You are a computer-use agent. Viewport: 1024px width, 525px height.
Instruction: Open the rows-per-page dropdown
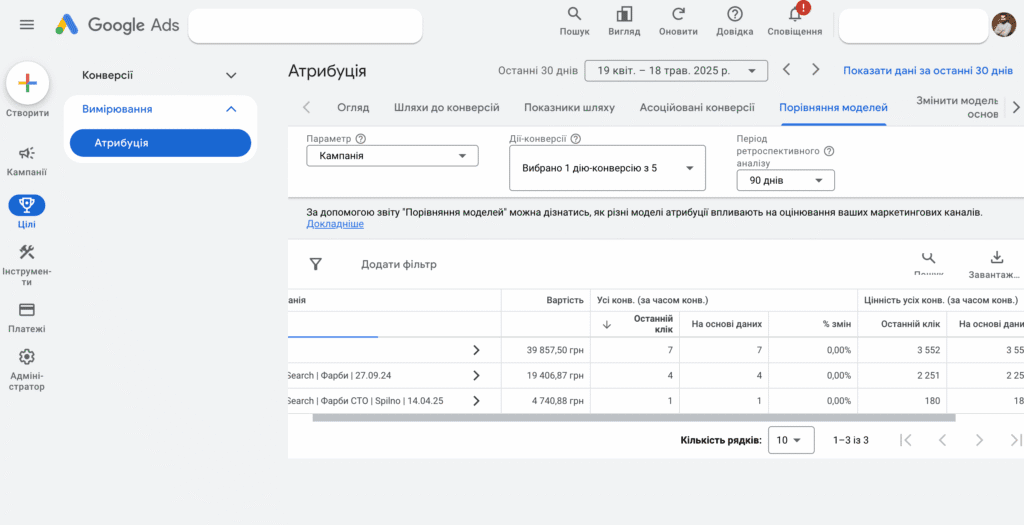click(x=792, y=440)
